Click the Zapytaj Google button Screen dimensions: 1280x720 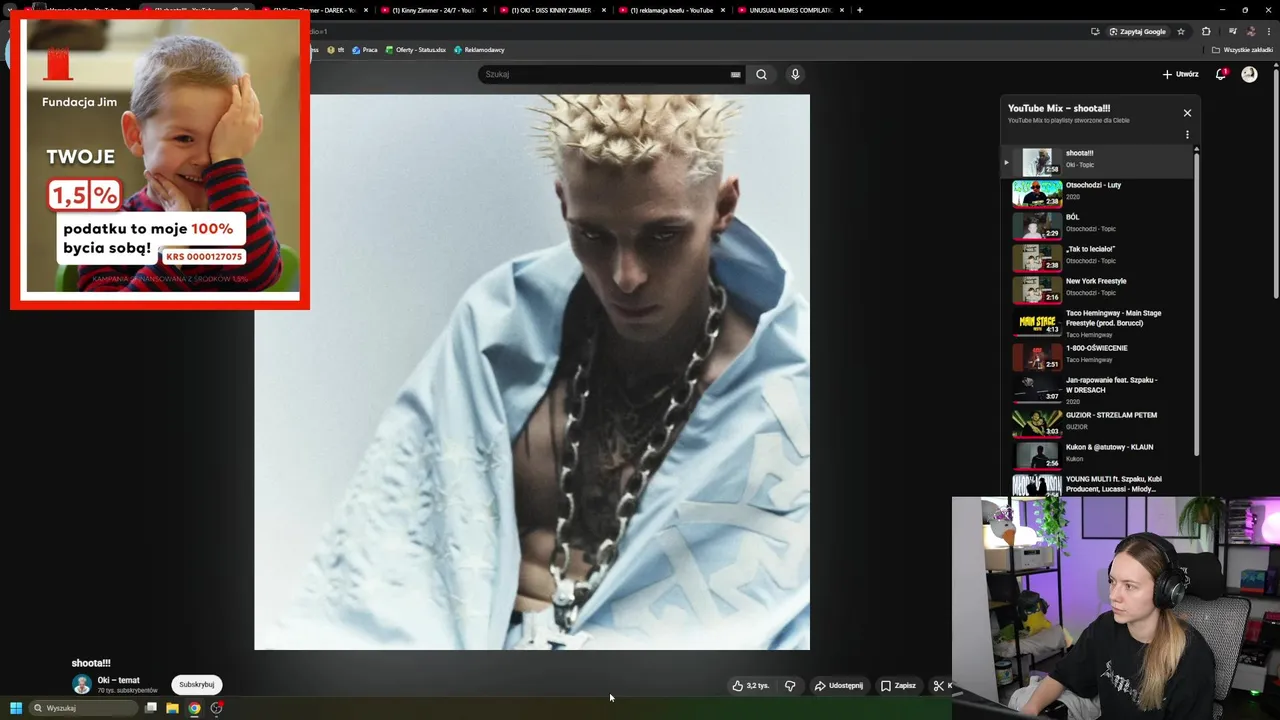pos(1137,31)
